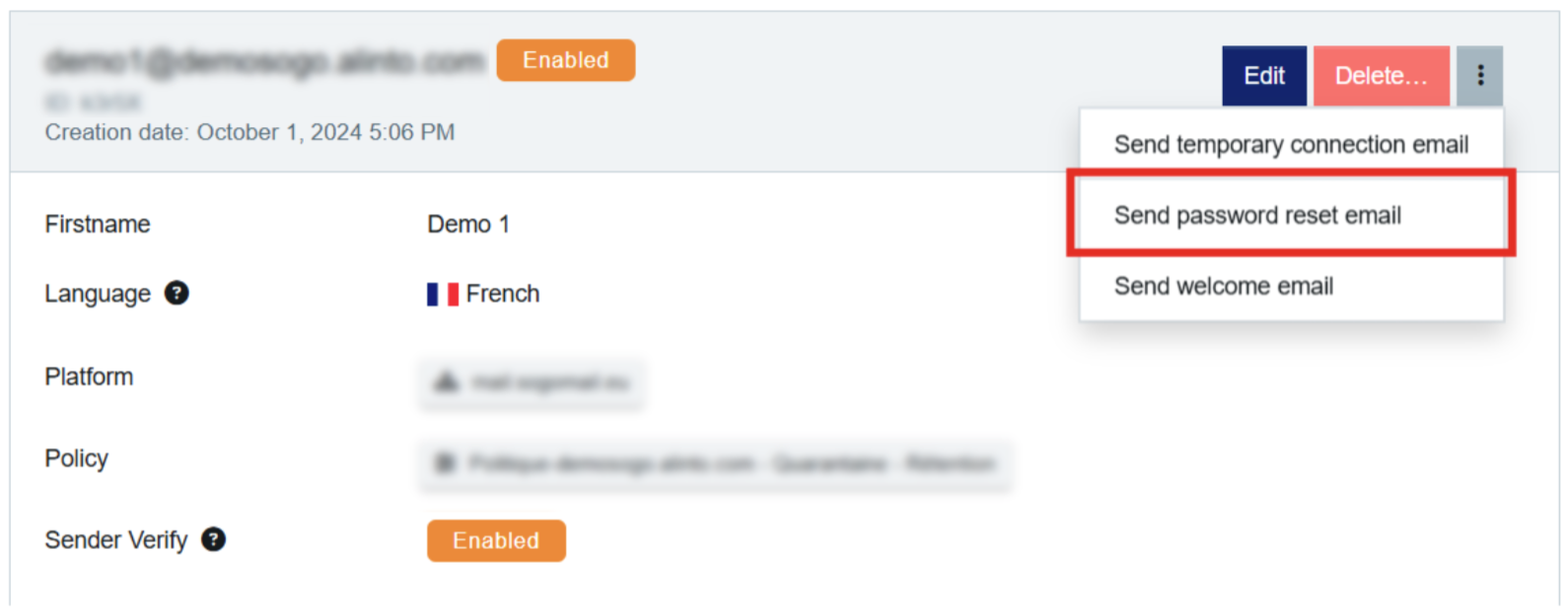Click the icon in the Policy chip
This screenshot has height=613, width=1568.
pyautogui.click(x=446, y=462)
